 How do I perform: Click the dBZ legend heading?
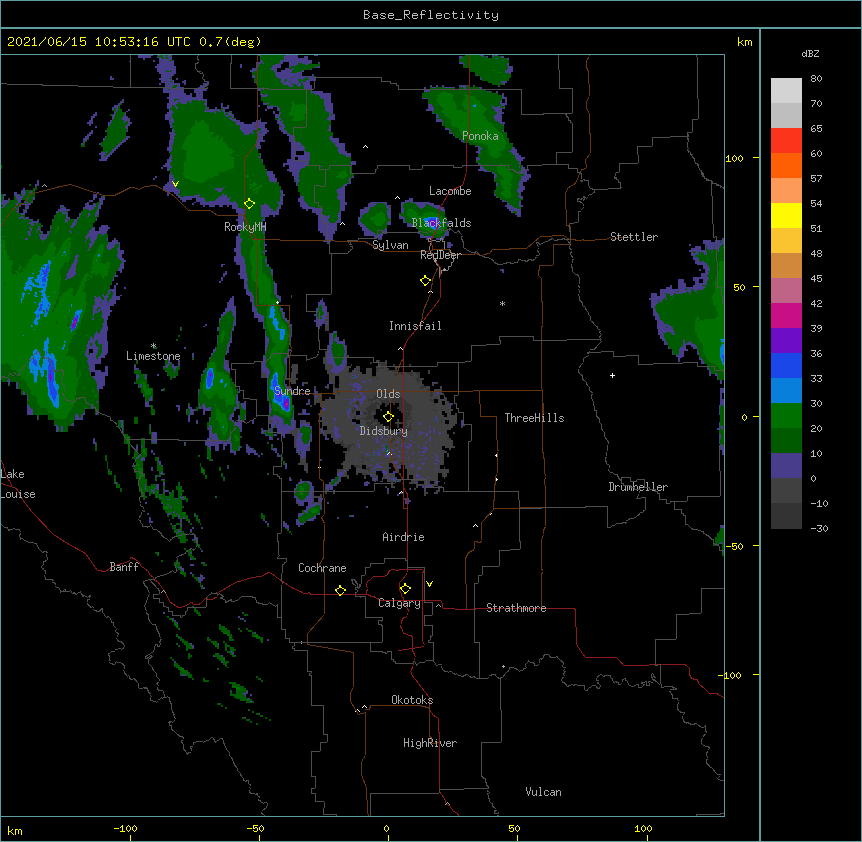click(x=810, y=53)
